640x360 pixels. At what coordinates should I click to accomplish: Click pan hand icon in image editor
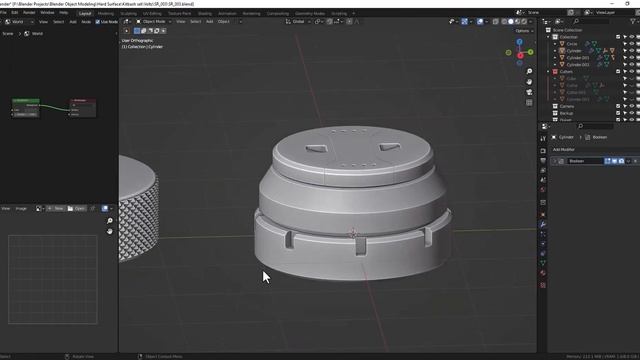pos(109,231)
